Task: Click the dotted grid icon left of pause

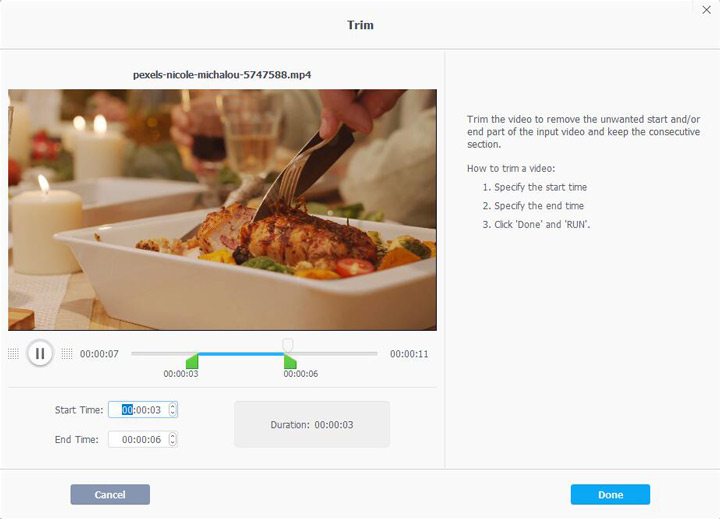Action: [13, 354]
